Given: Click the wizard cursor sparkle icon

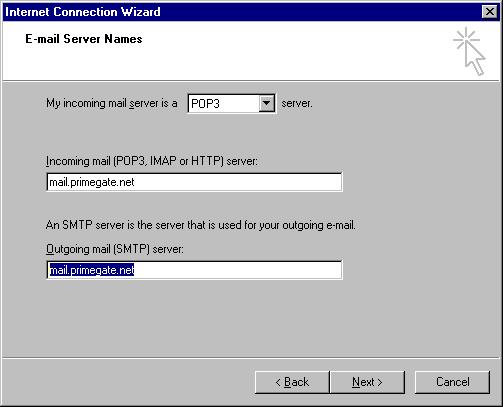Looking at the screenshot, I should pyautogui.click(x=469, y=51).
